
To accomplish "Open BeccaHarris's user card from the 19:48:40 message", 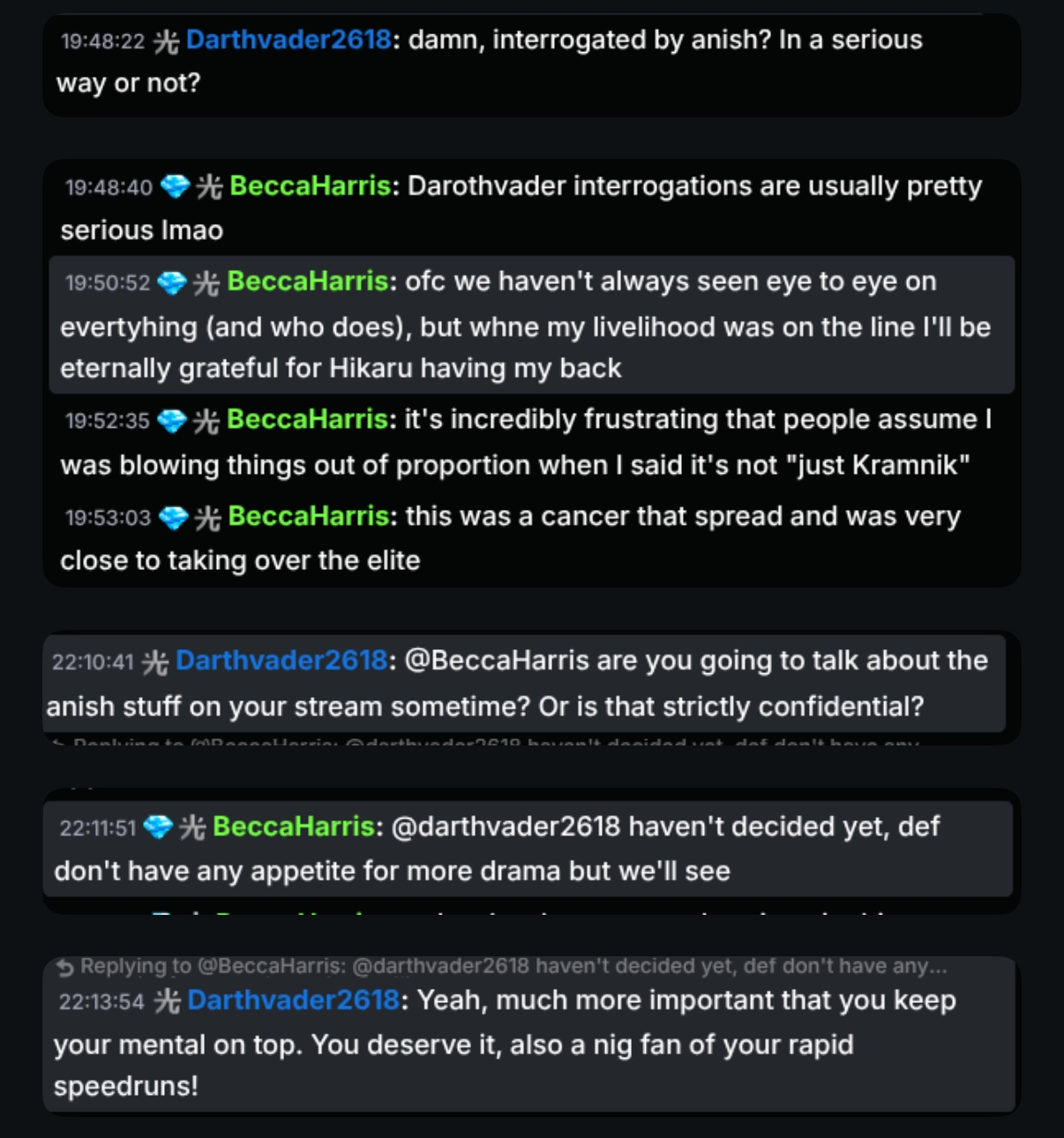I will [x=310, y=186].
